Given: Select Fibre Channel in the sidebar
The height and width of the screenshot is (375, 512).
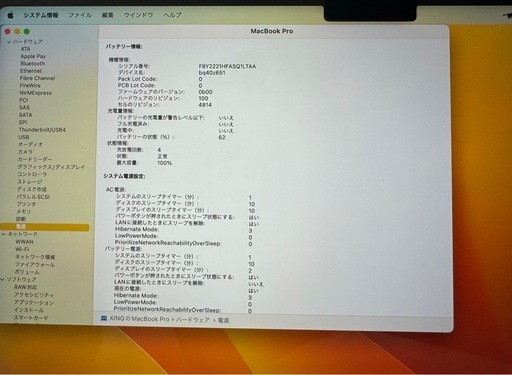Looking at the screenshot, I should [x=37, y=78].
